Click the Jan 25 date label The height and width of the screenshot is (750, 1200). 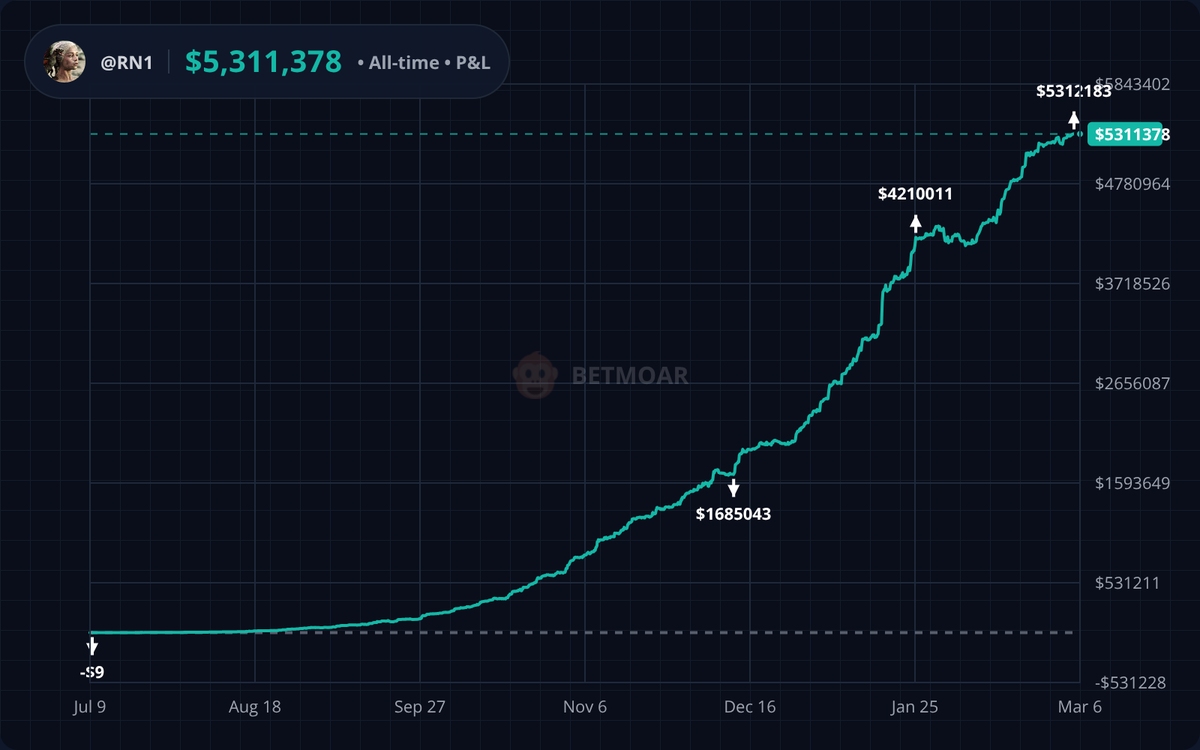click(915, 706)
